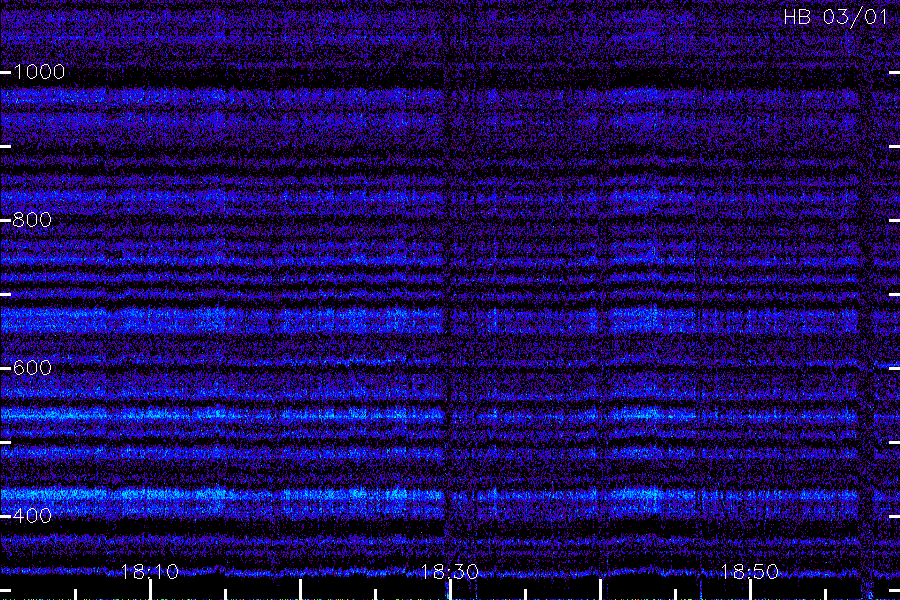Click the 400 frequency axis label
Screen dimensions: 900x600
pos(32,516)
